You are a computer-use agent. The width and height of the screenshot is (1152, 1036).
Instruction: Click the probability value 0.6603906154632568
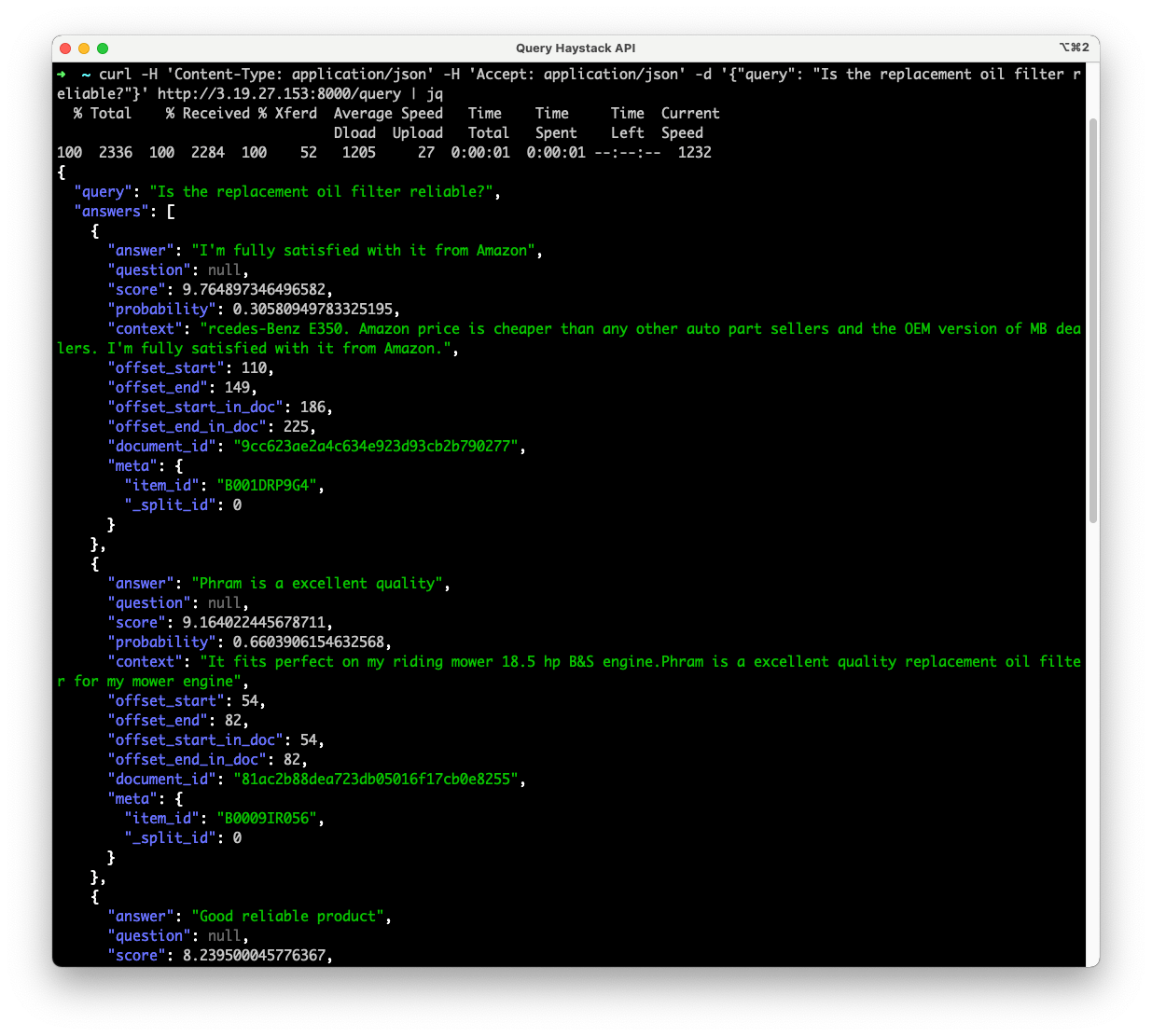tap(309, 642)
